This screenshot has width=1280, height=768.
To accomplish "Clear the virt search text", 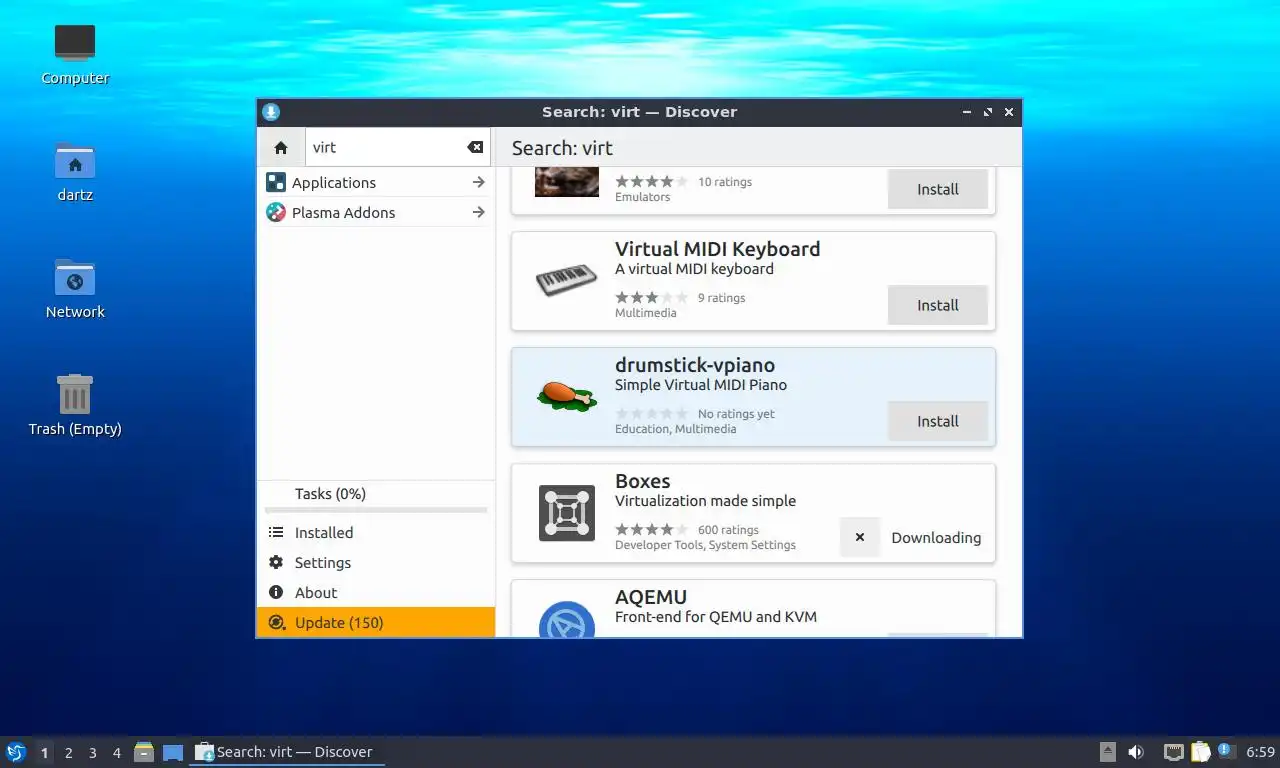I will (475, 147).
